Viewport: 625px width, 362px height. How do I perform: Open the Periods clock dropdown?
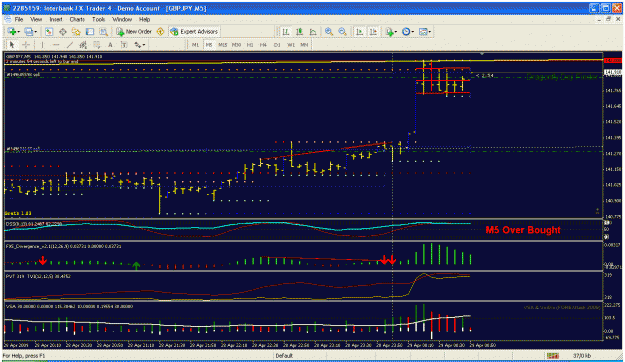pyautogui.click(x=408, y=31)
